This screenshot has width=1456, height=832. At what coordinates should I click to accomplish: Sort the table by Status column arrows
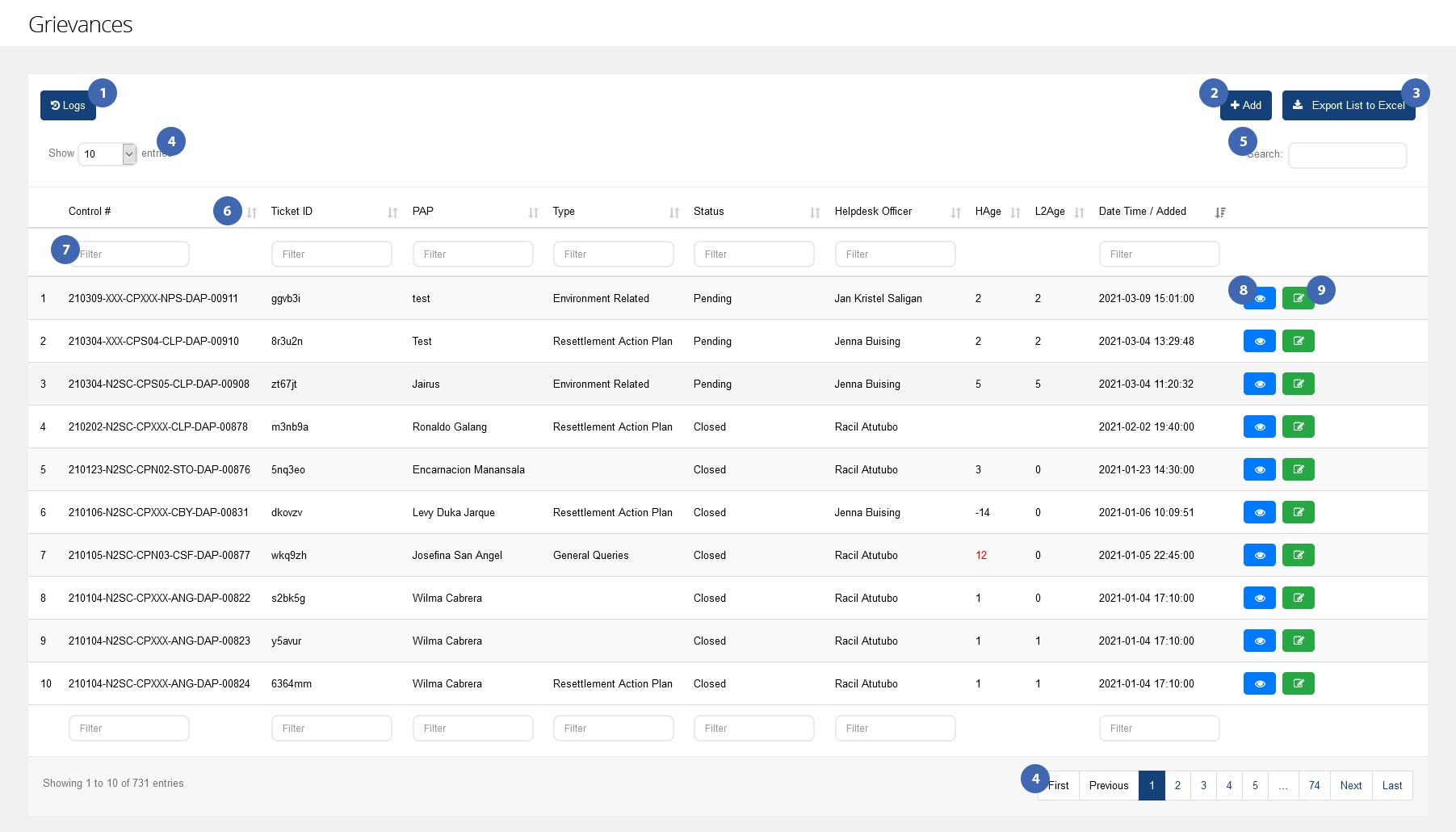pyautogui.click(x=815, y=212)
